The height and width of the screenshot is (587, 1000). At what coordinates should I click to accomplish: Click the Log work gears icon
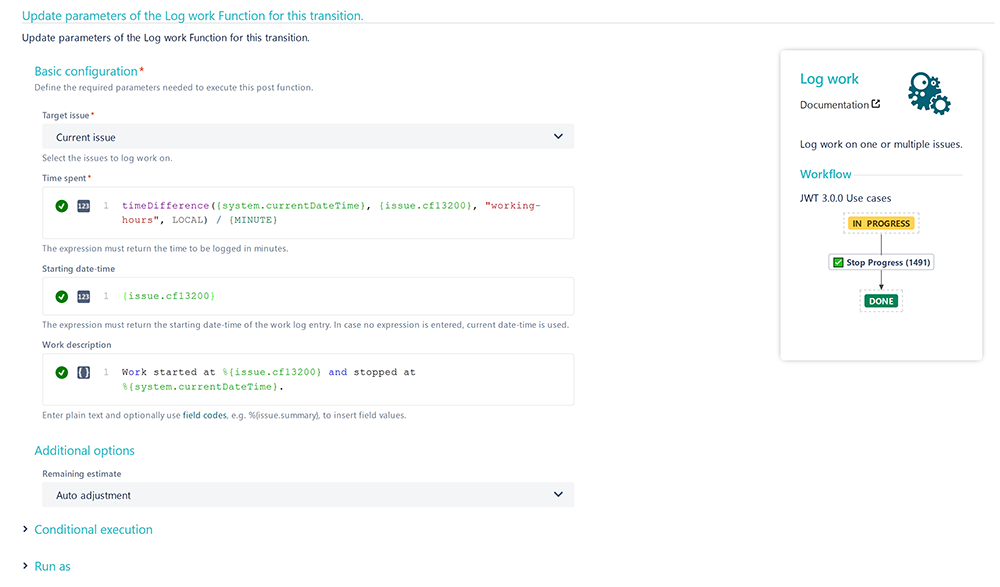[929, 93]
